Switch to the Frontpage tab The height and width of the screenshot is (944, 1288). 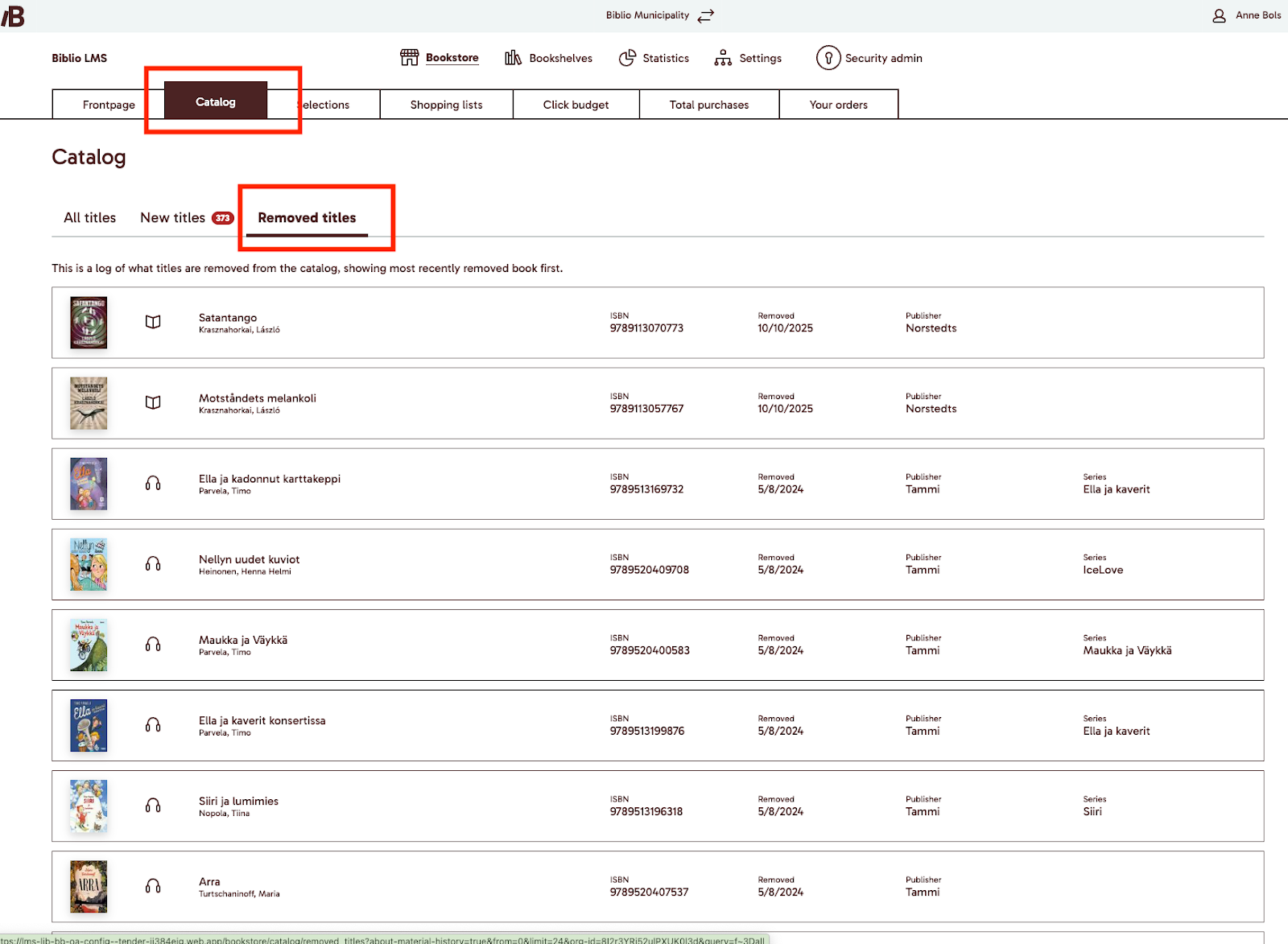pos(109,105)
